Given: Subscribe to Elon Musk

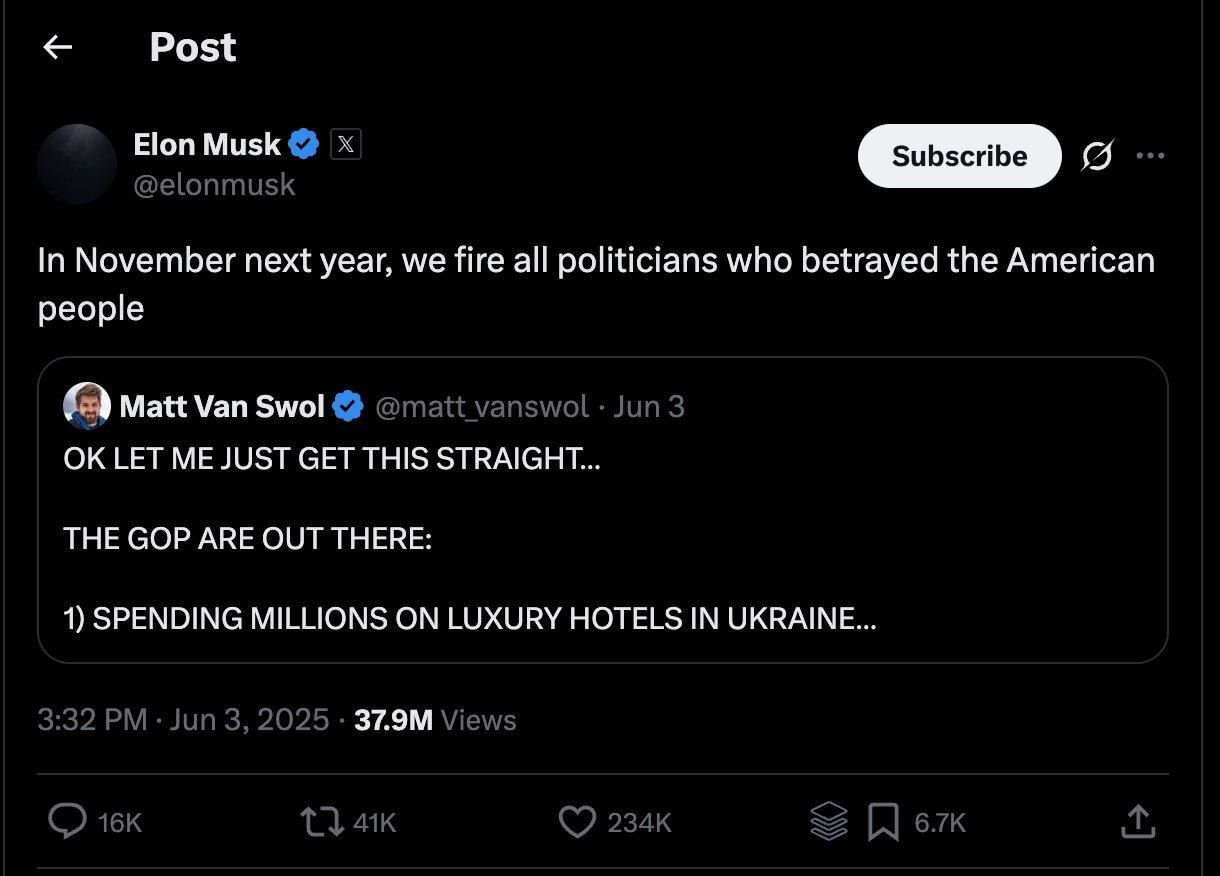Looking at the screenshot, I should (x=959, y=156).
